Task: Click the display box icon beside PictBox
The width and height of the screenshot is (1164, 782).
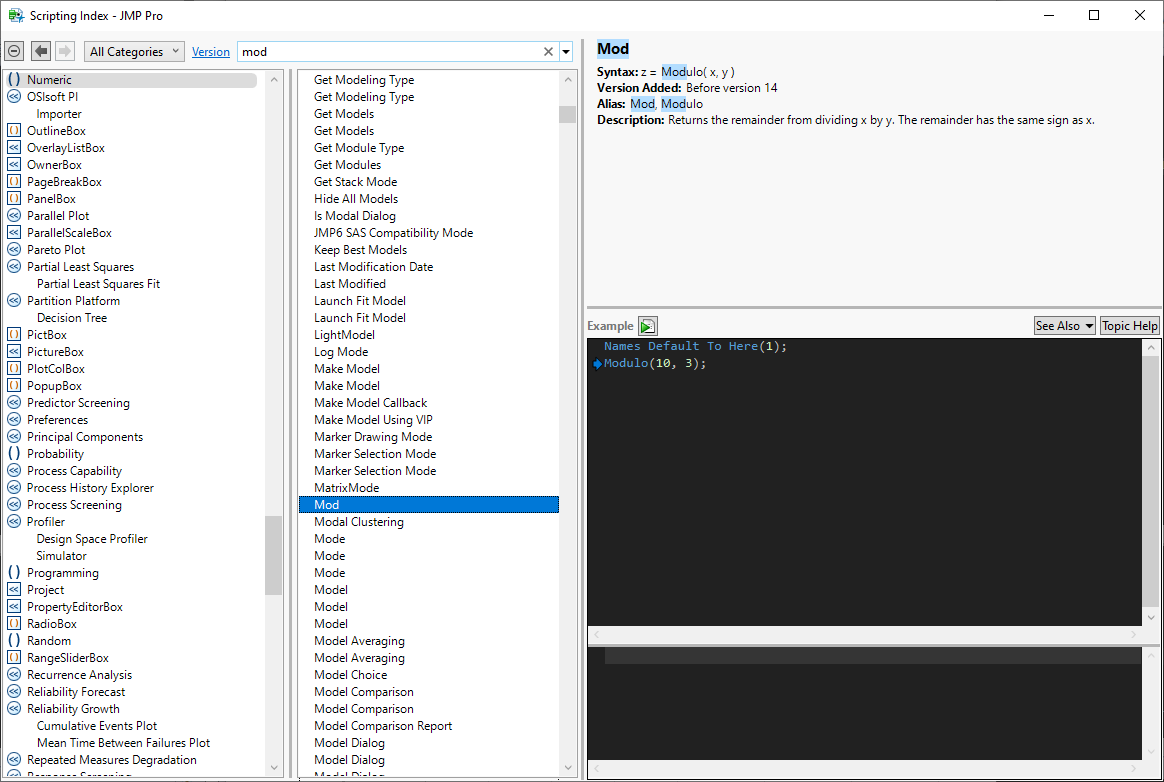Action: coord(14,334)
